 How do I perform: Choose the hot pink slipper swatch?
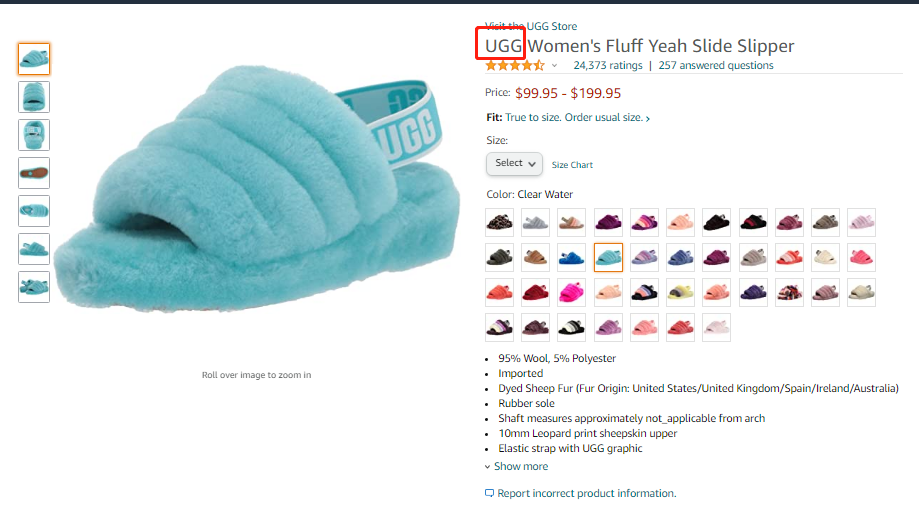point(572,293)
